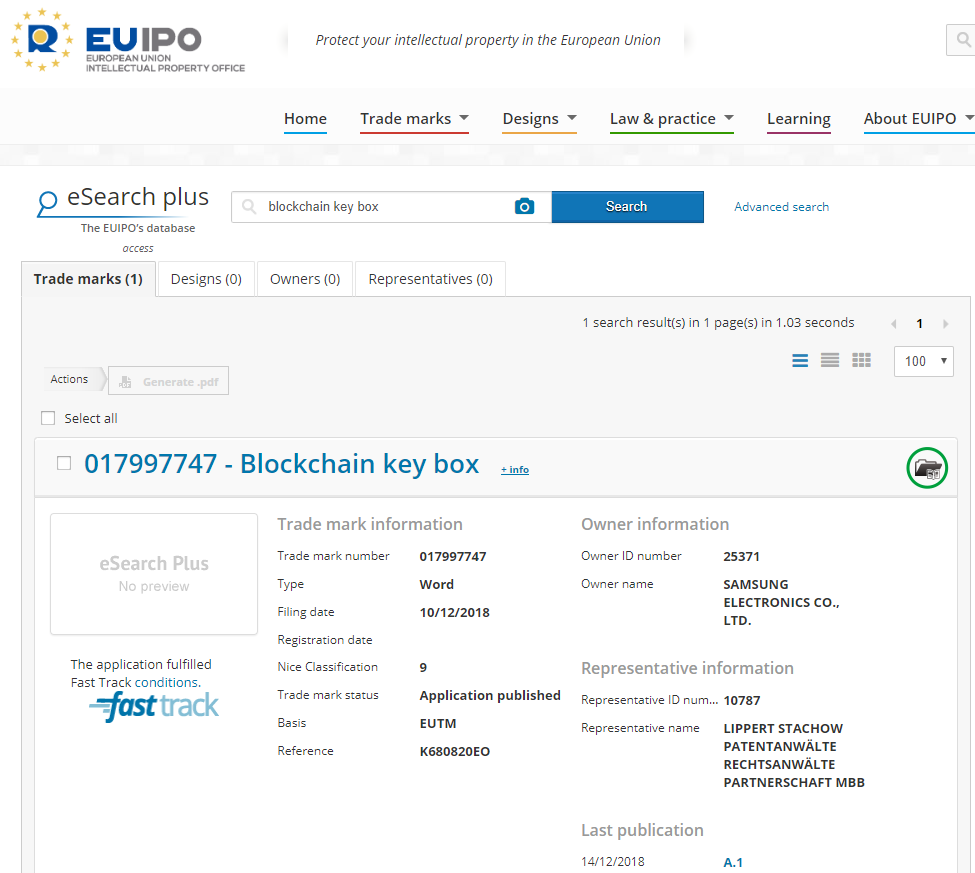The image size is (975, 873).
Task: Expand the Designs menu
Action: (540, 119)
